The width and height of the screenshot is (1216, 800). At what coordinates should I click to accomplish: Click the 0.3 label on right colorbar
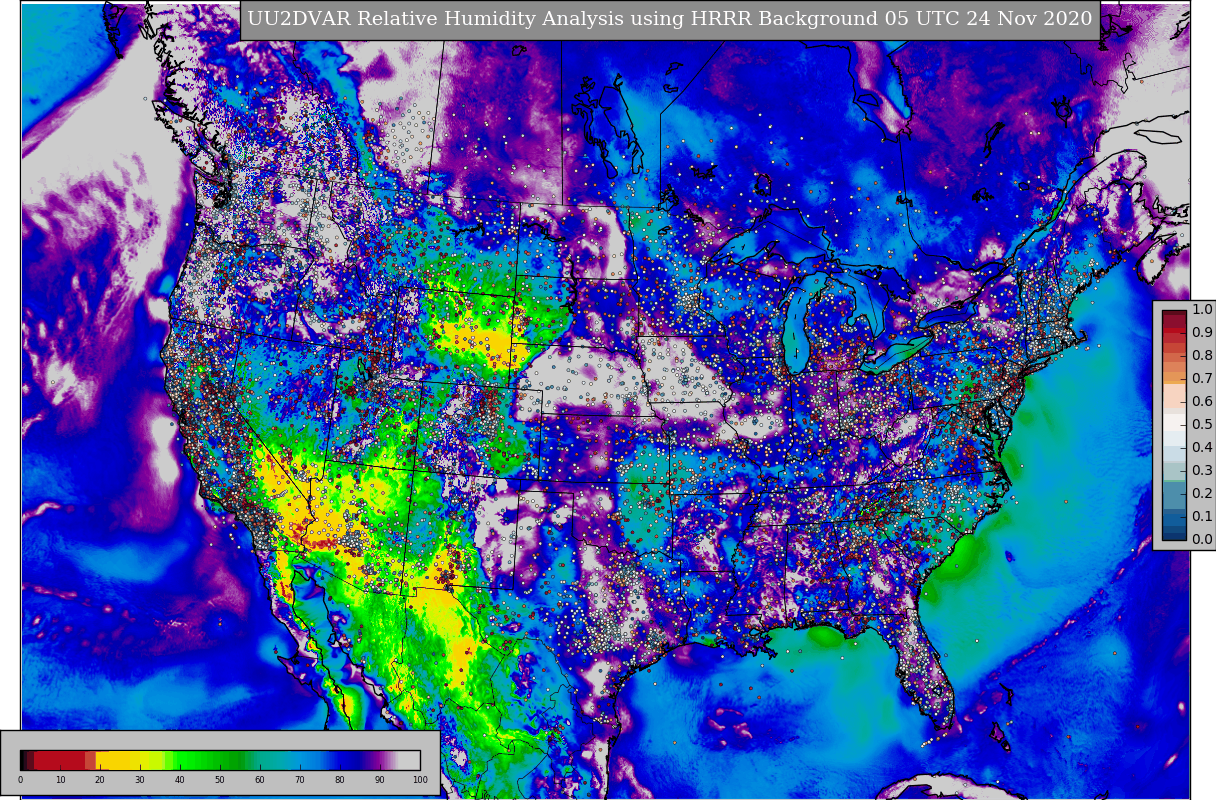(1202, 471)
